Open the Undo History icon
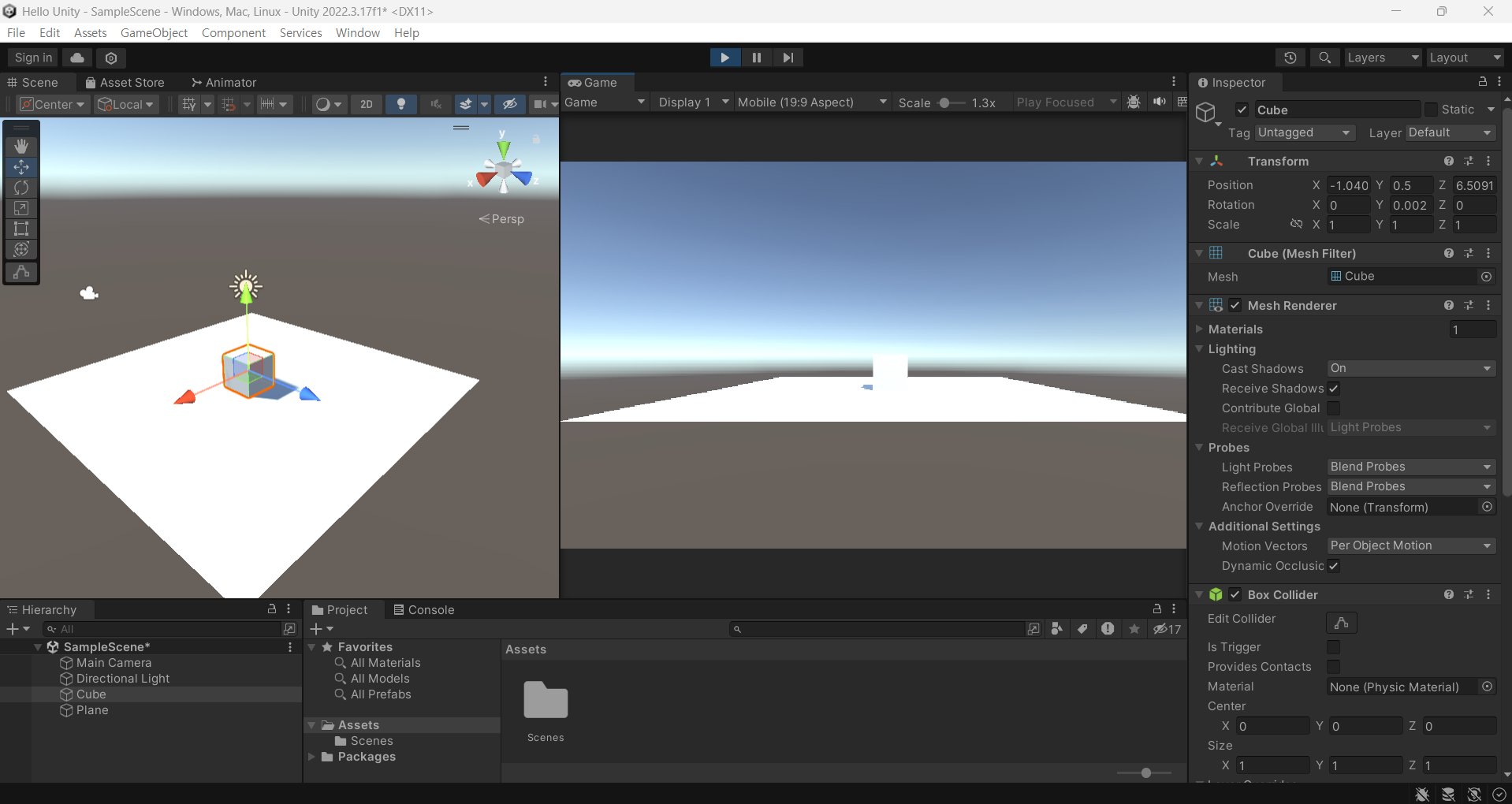 [1290, 58]
